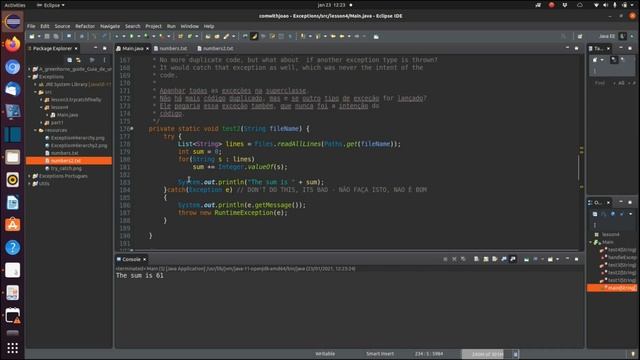Toggle Link with Editor in Package Explorer
The image size is (640, 360).
click(78, 60)
